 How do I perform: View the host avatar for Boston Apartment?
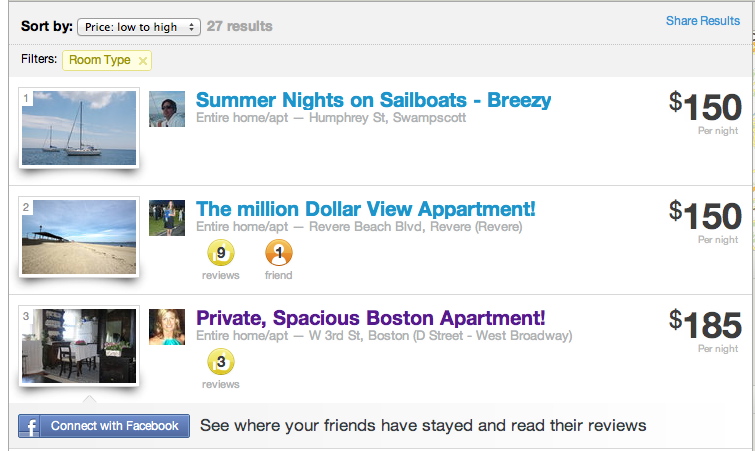[167, 327]
